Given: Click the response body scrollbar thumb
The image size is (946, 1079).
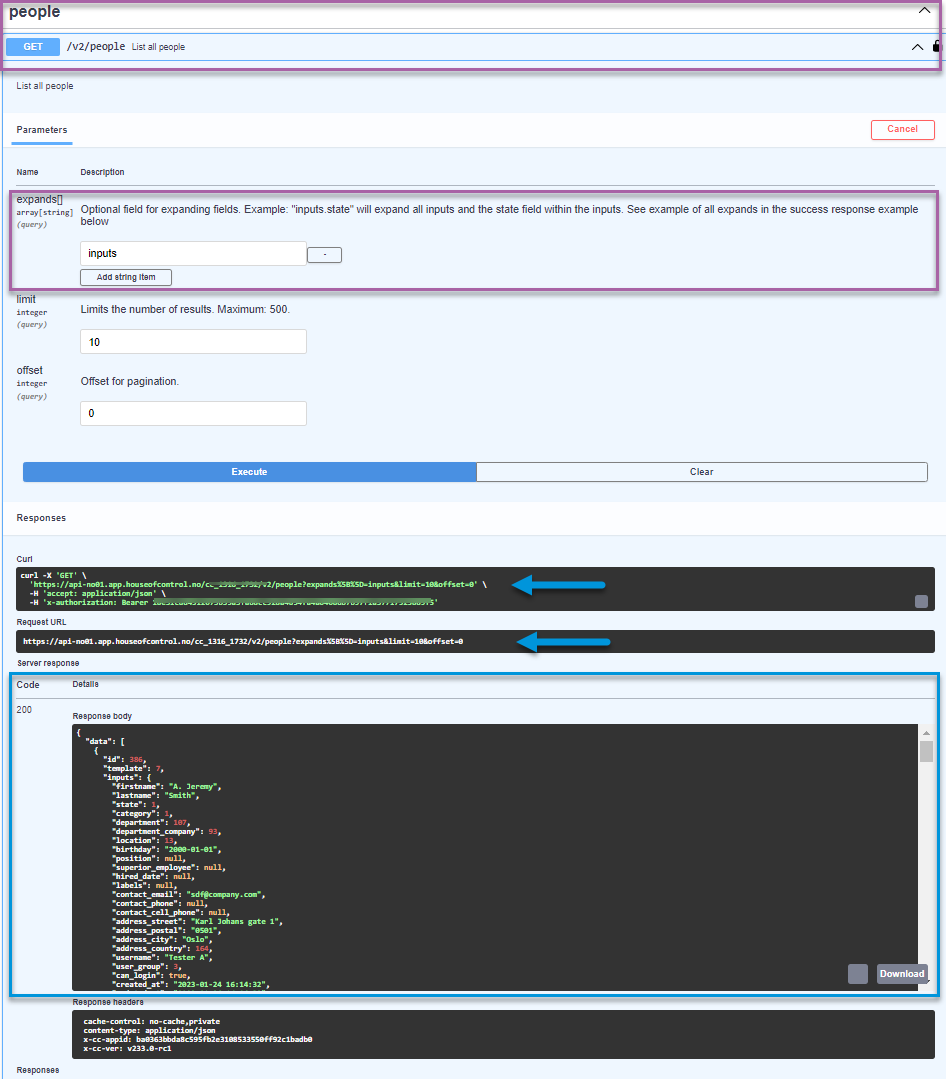Looking at the screenshot, I should pyautogui.click(x=926, y=751).
